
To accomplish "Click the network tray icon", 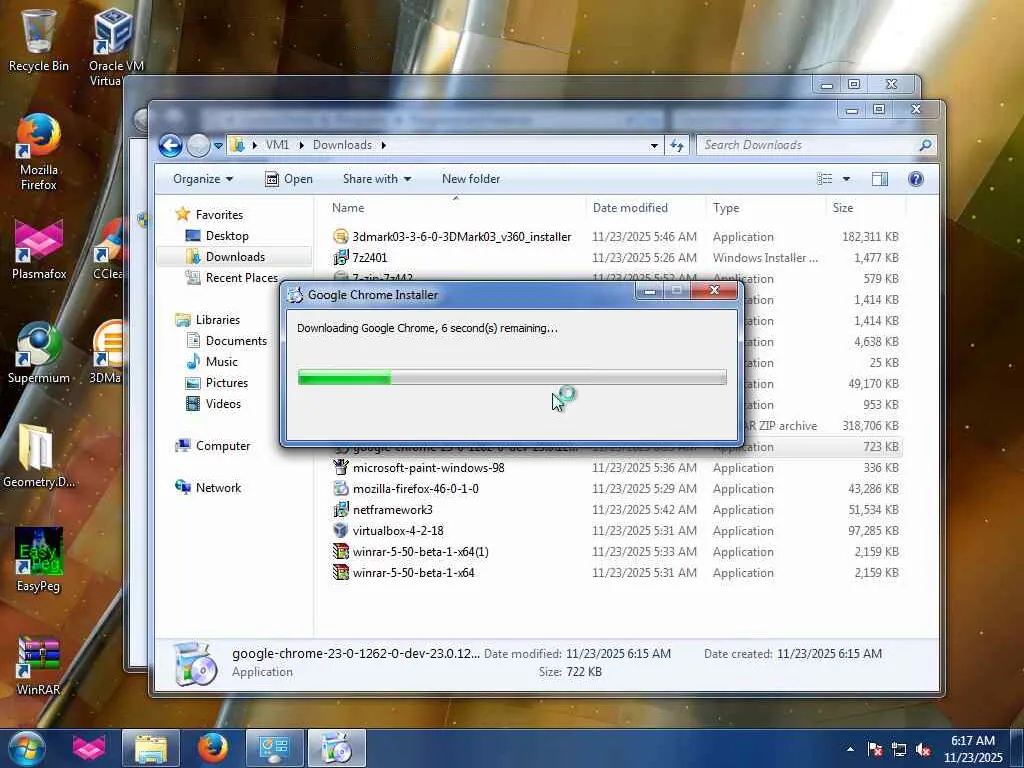I will point(899,750).
